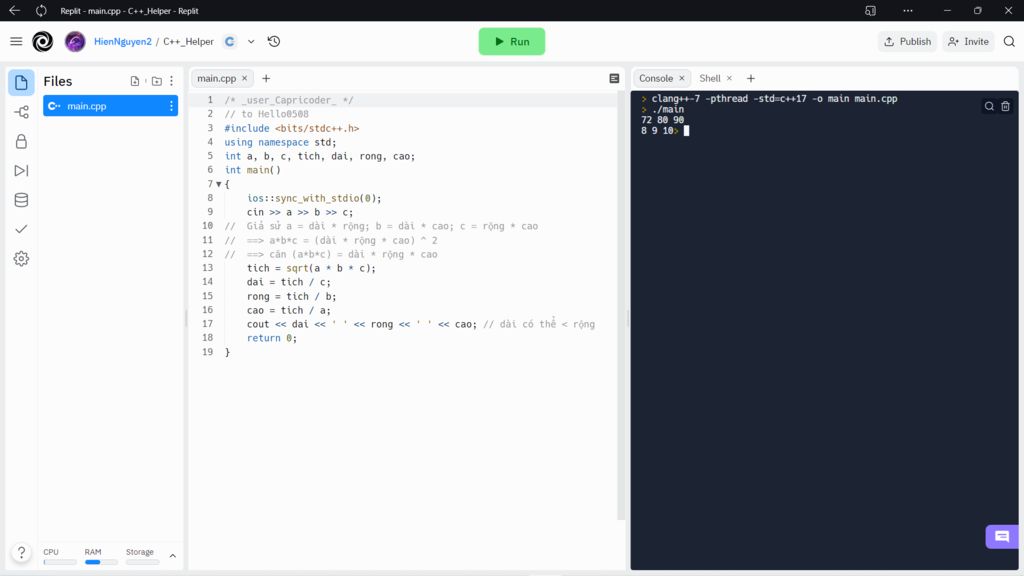Clear console with trash icon

[1006, 106]
